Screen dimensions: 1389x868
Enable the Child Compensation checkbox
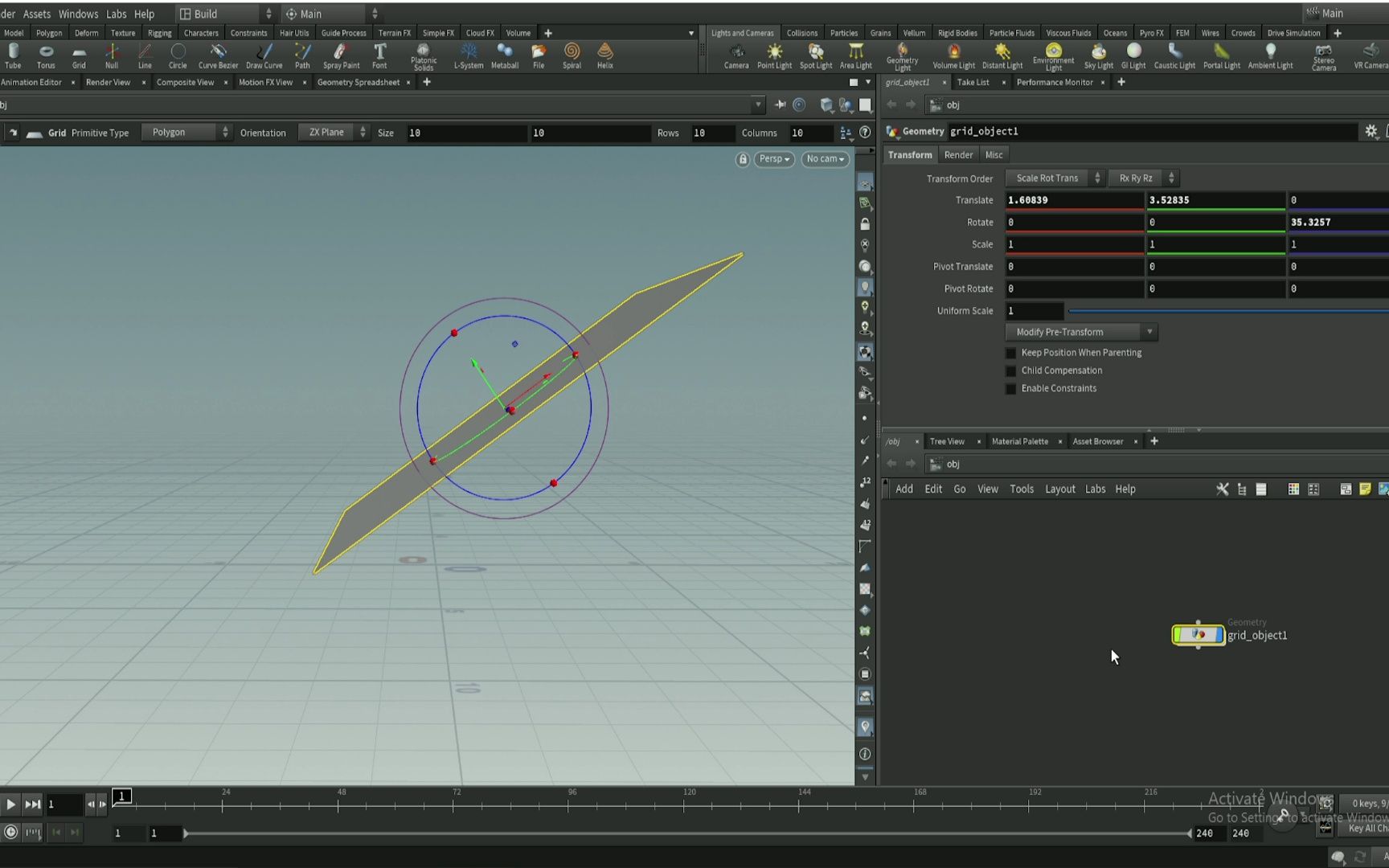1010,371
